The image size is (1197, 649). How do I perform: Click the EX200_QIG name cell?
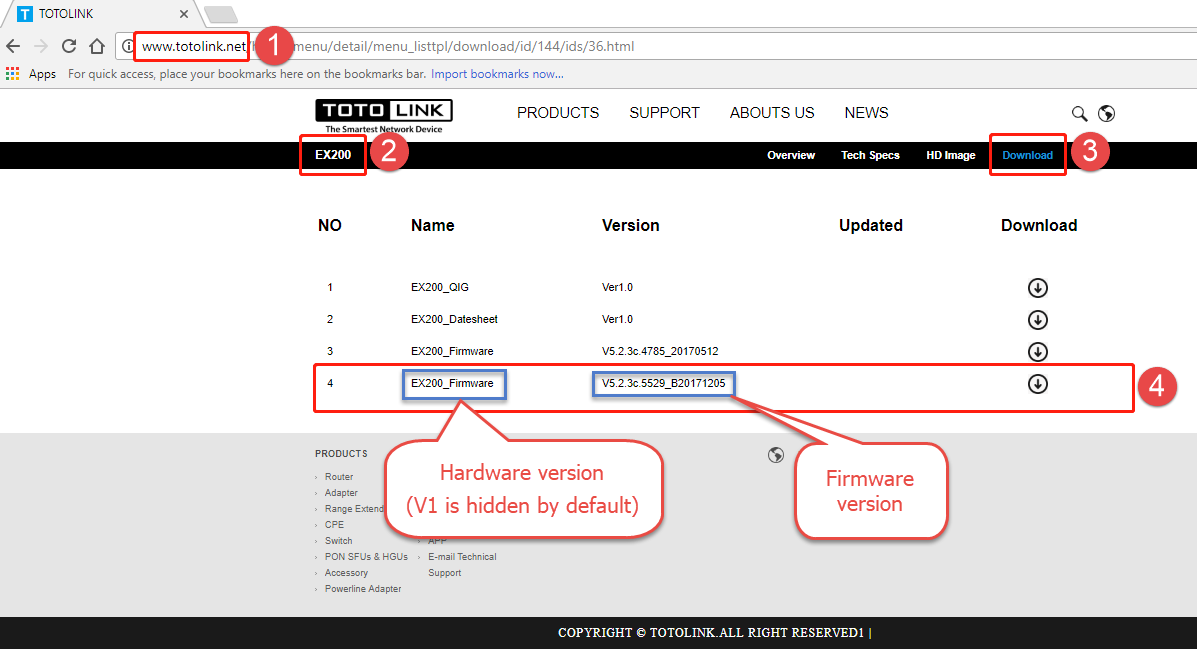click(440, 287)
